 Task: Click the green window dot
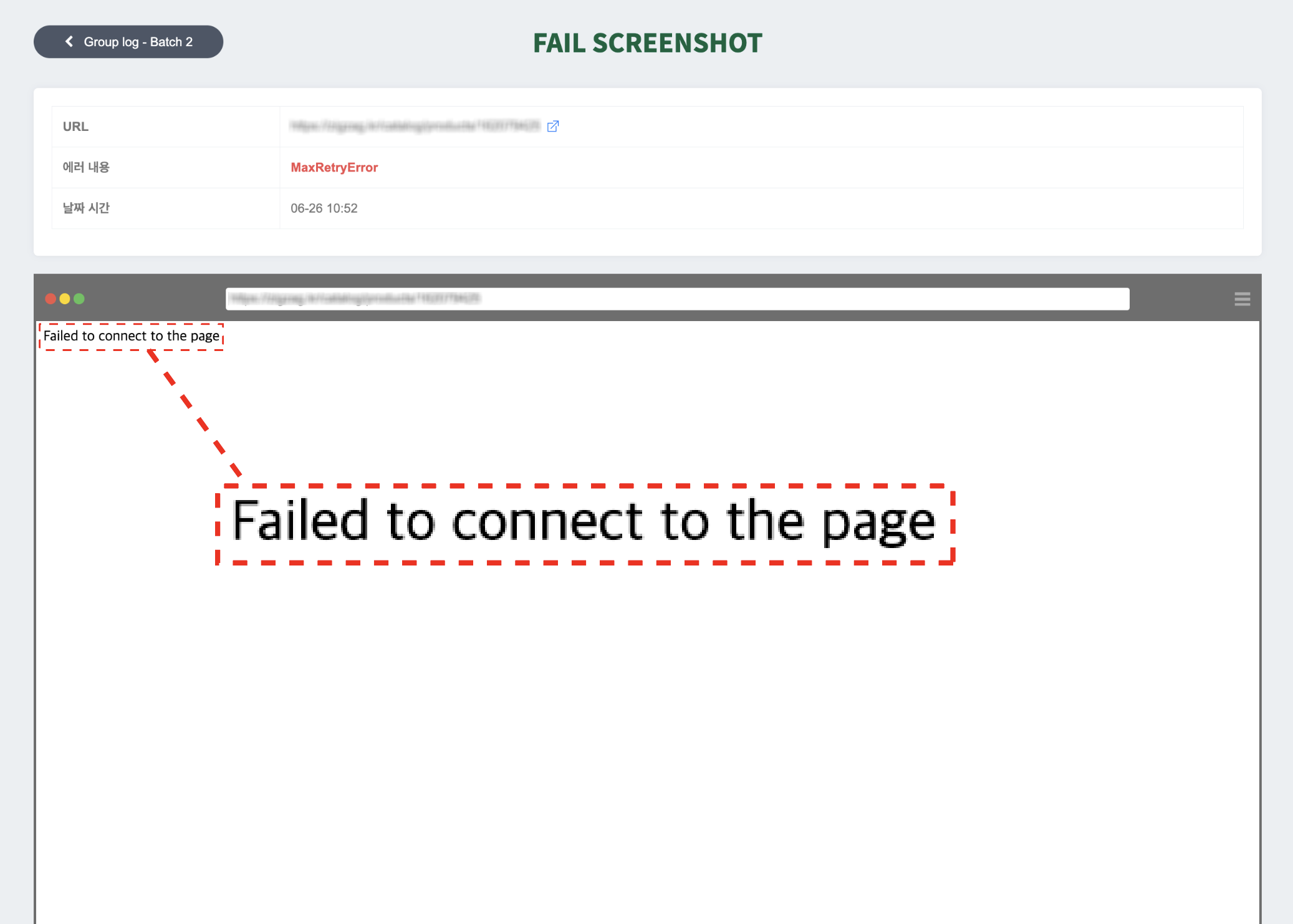click(79, 299)
